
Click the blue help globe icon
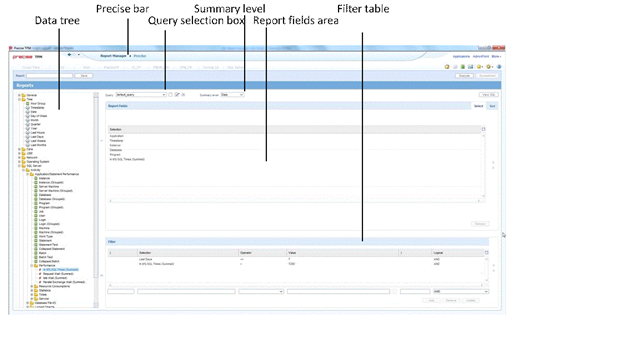tap(499, 67)
